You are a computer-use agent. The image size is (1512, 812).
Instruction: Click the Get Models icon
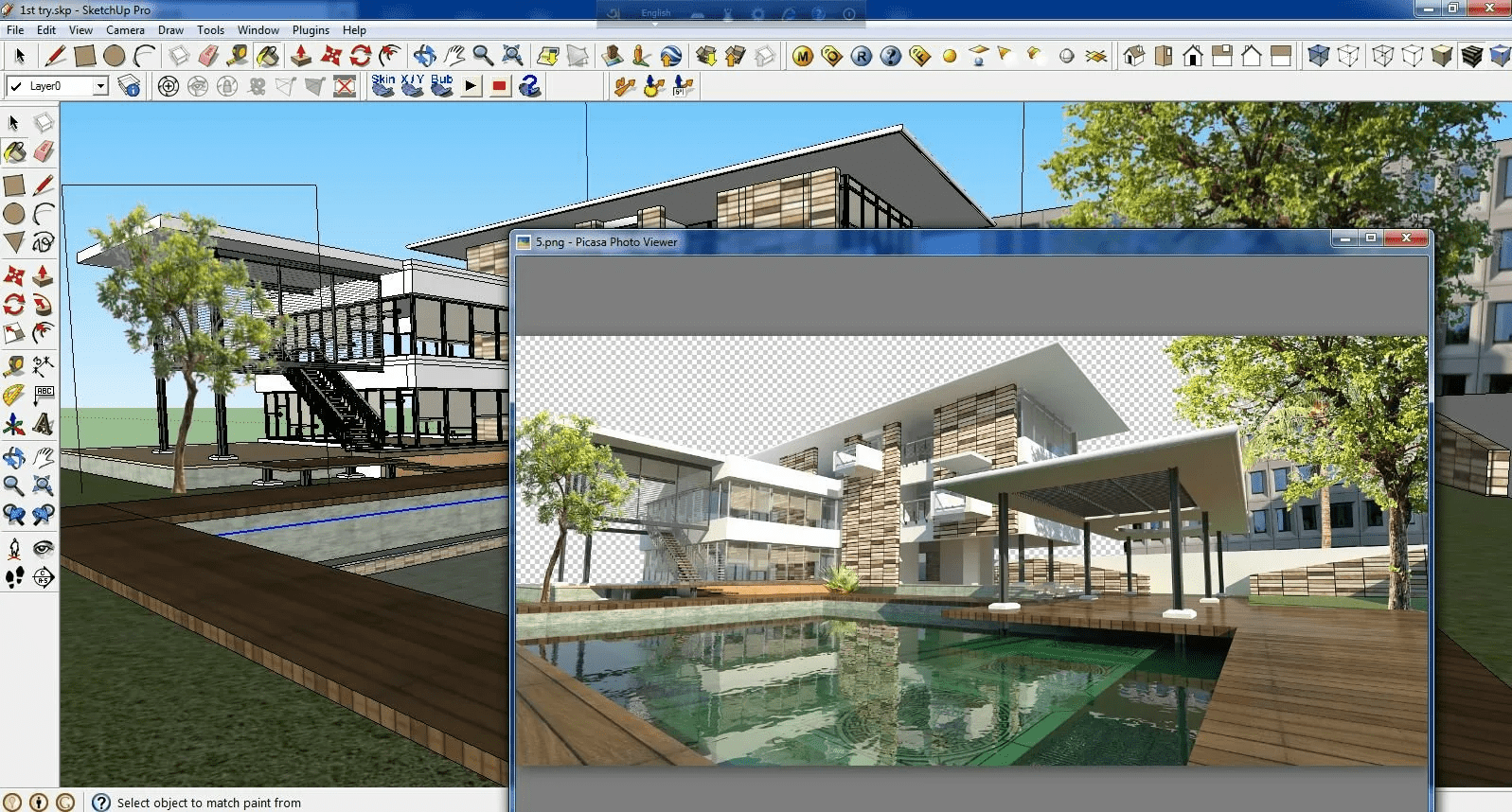[706, 56]
